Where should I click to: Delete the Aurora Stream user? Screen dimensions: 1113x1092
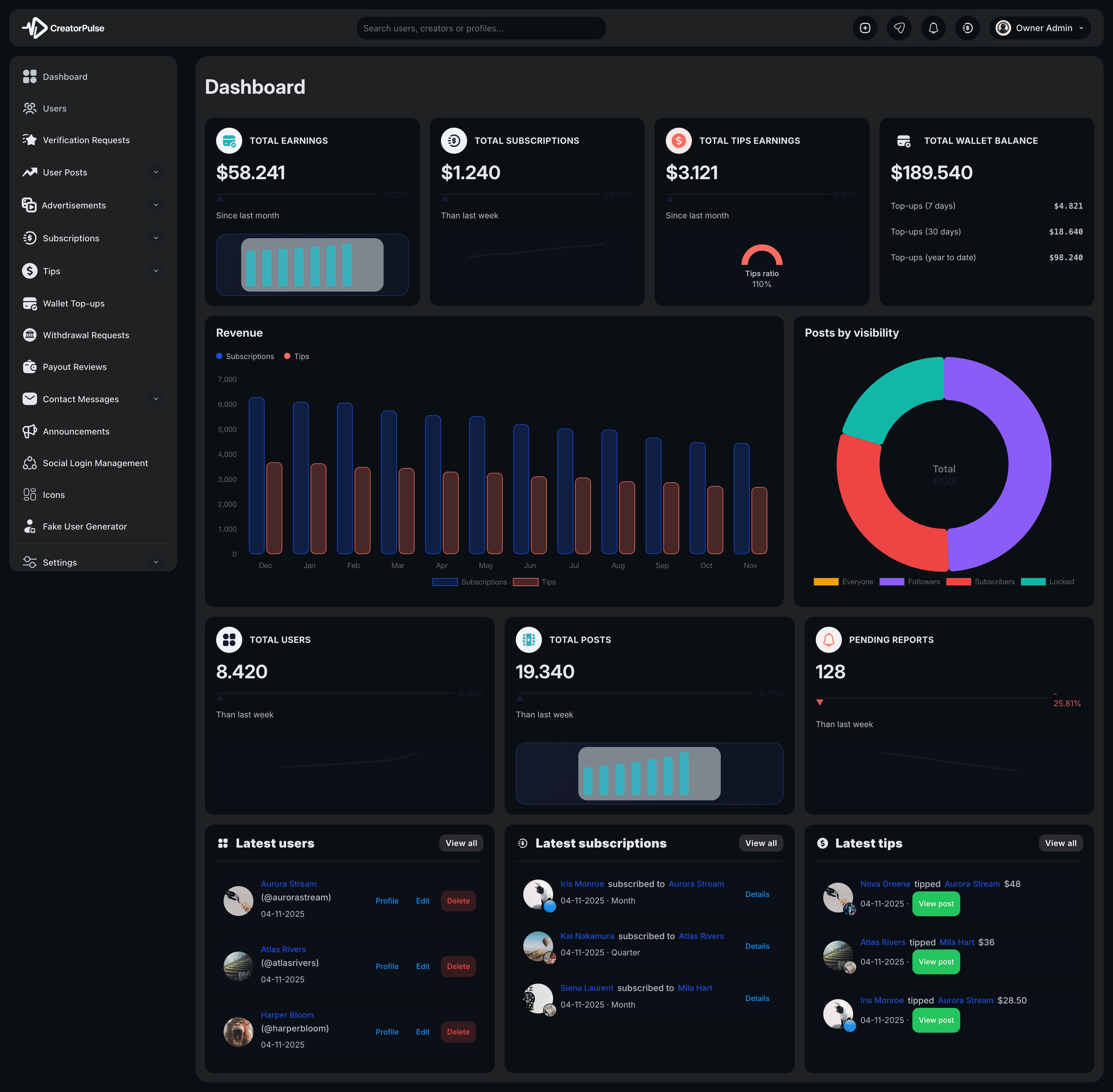458,901
